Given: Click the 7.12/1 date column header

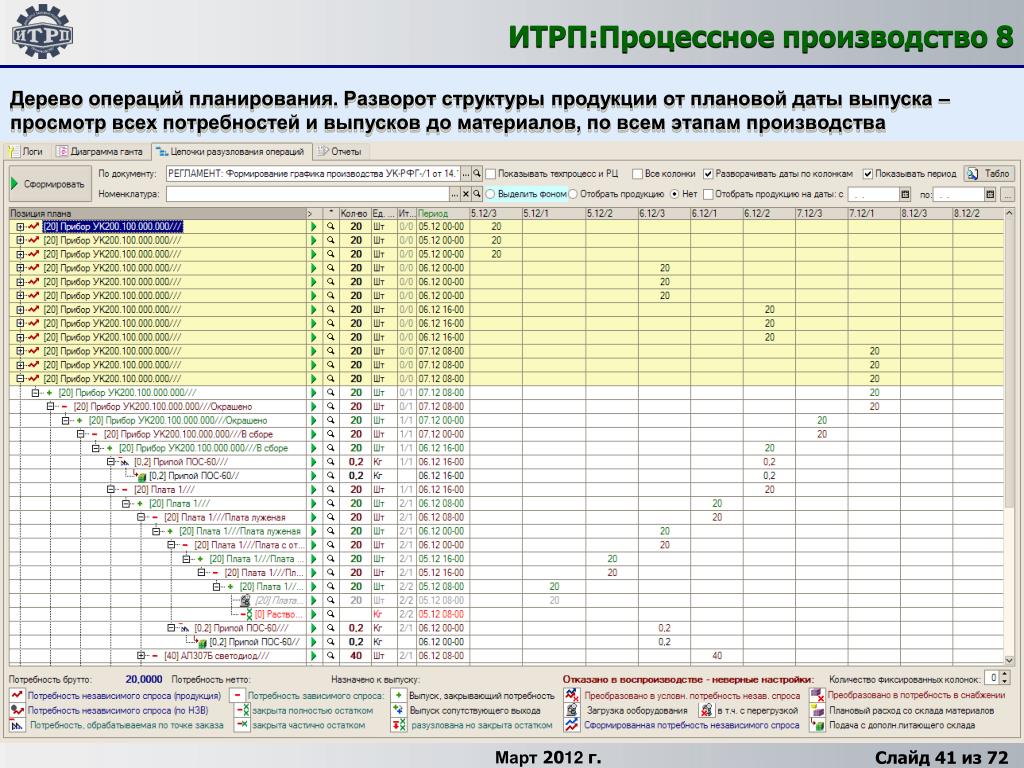Looking at the screenshot, I should (874, 214).
